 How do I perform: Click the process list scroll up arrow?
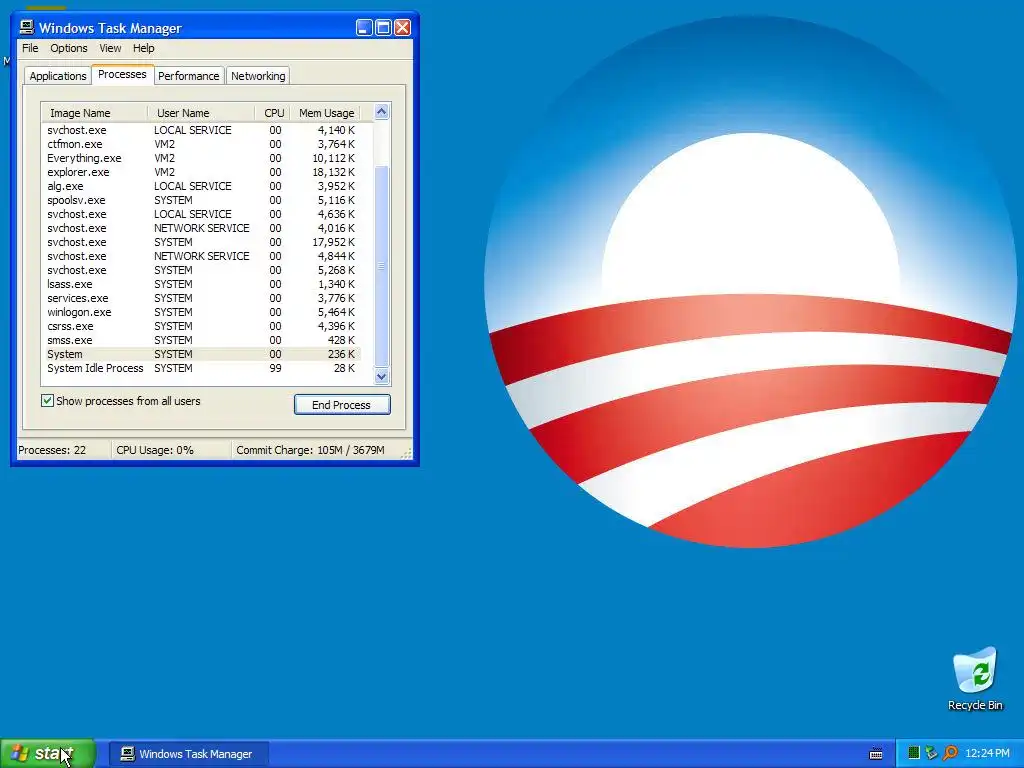(381, 112)
